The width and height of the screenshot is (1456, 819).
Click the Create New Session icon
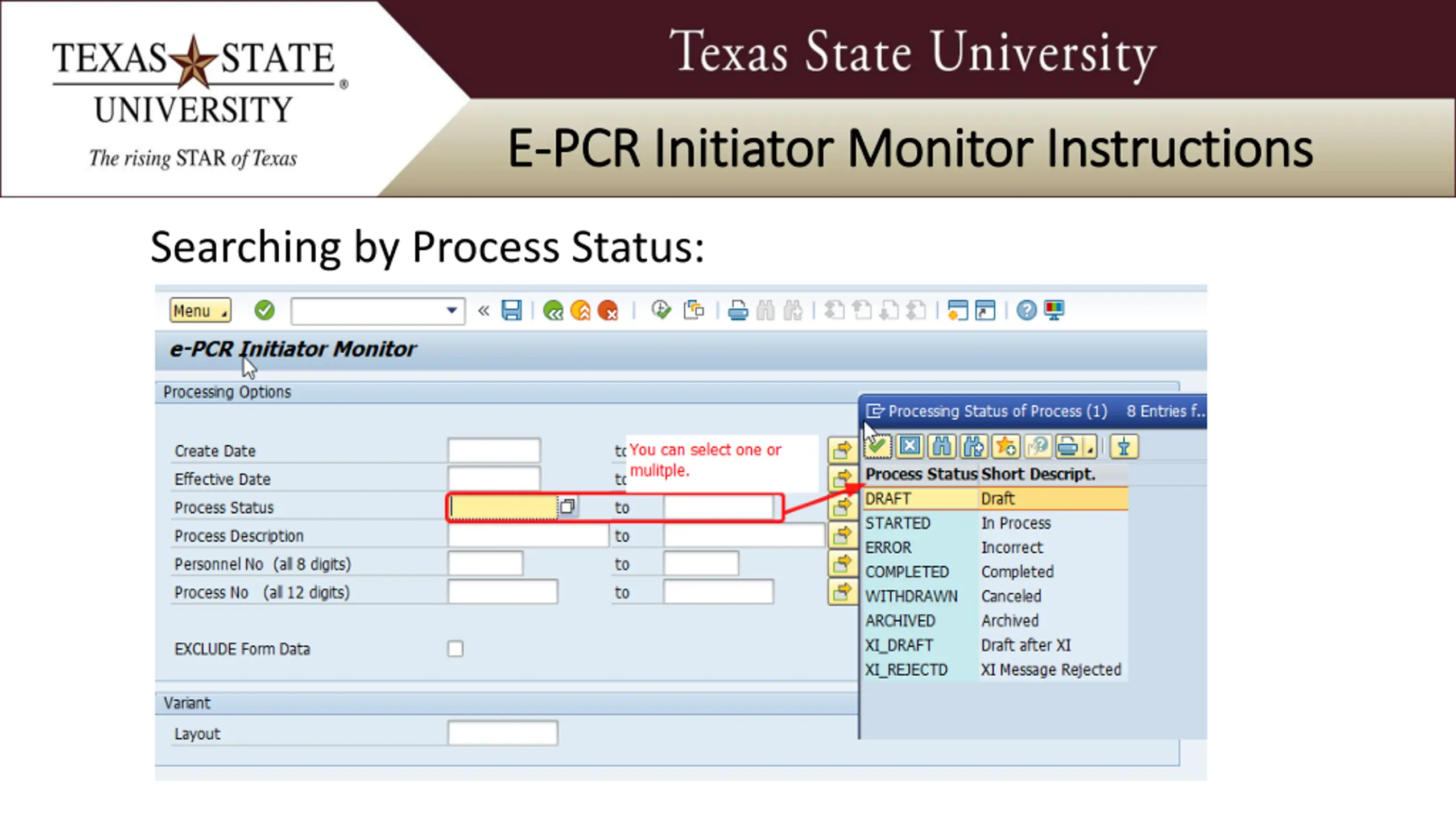(958, 311)
